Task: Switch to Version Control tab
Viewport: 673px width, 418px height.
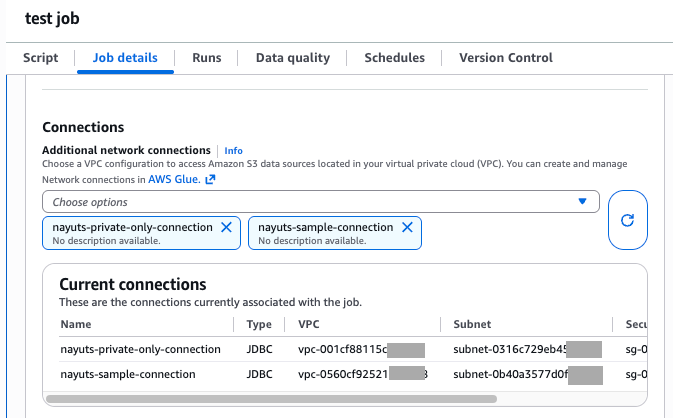Action: [x=505, y=58]
